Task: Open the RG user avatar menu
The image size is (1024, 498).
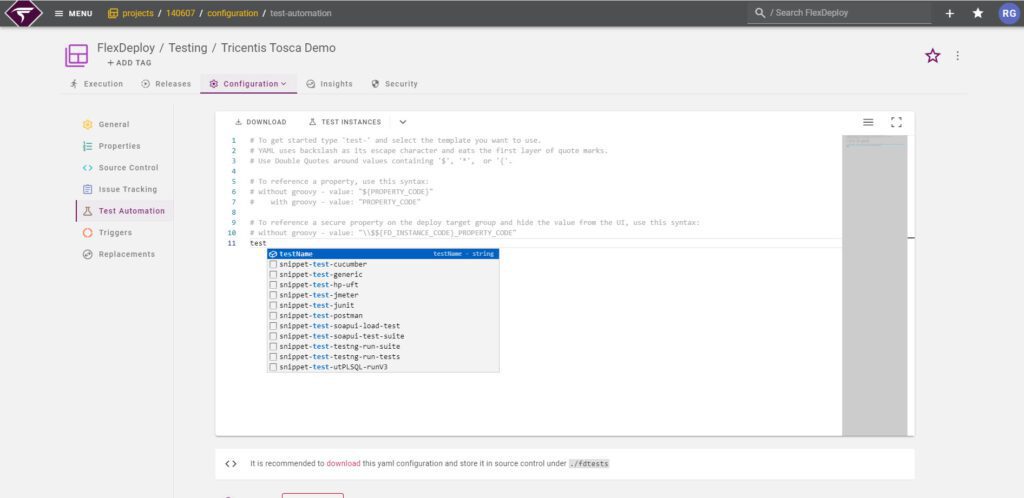Action: (x=1008, y=13)
